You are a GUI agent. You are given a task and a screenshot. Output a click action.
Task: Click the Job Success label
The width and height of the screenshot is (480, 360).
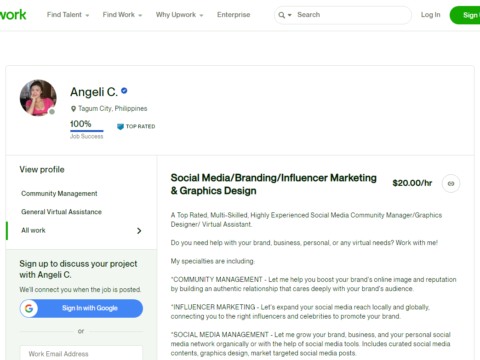[x=87, y=136]
